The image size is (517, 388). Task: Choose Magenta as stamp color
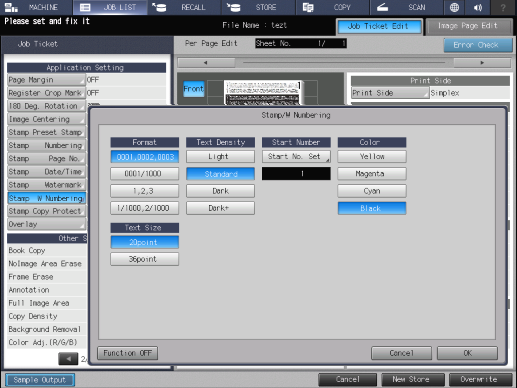click(372, 174)
